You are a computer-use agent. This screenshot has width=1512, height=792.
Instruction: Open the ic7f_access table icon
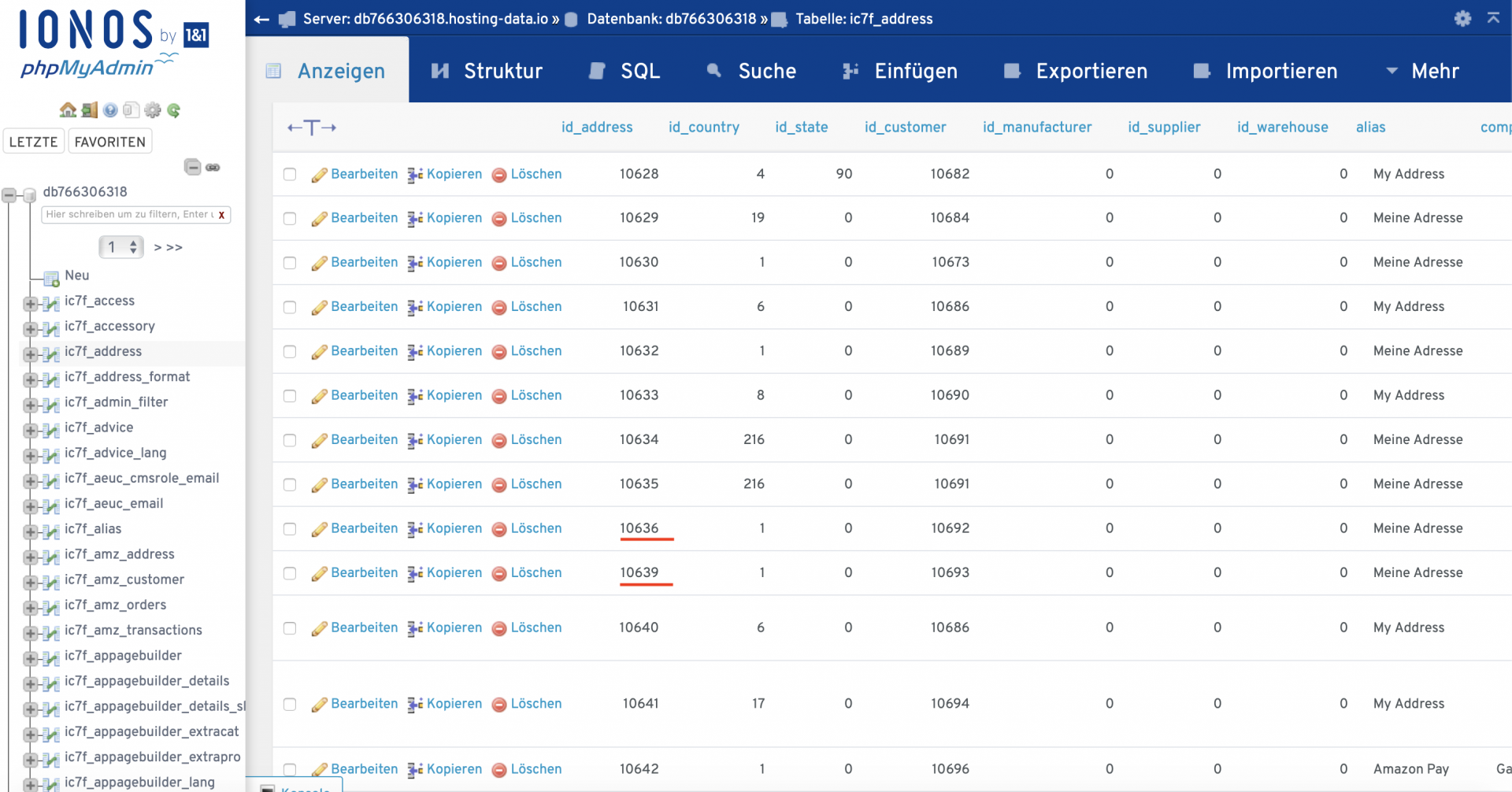[x=51, y=302]
